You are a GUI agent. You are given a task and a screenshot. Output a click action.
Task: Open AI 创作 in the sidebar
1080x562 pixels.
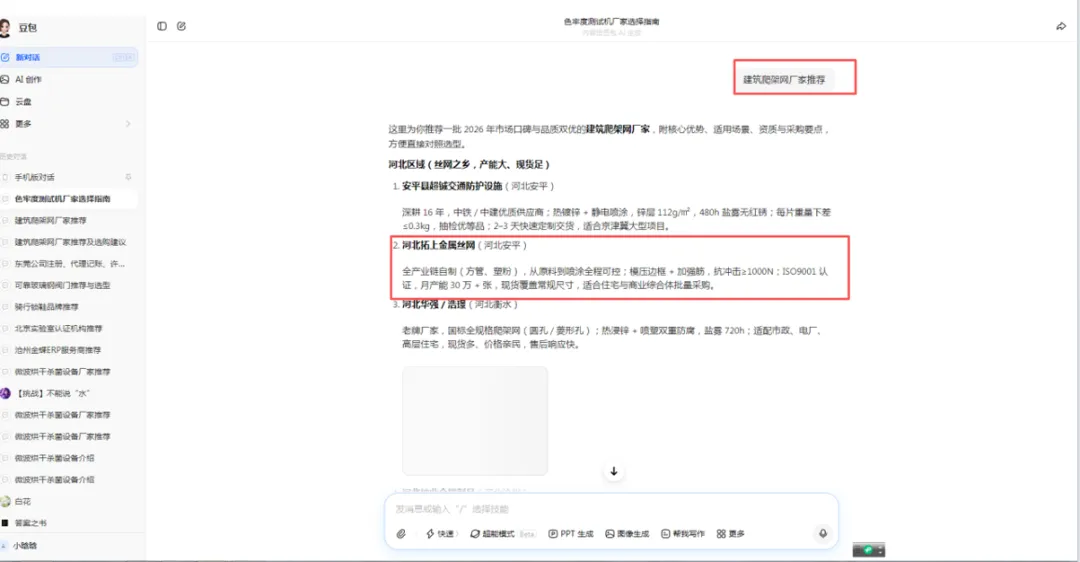29,79
